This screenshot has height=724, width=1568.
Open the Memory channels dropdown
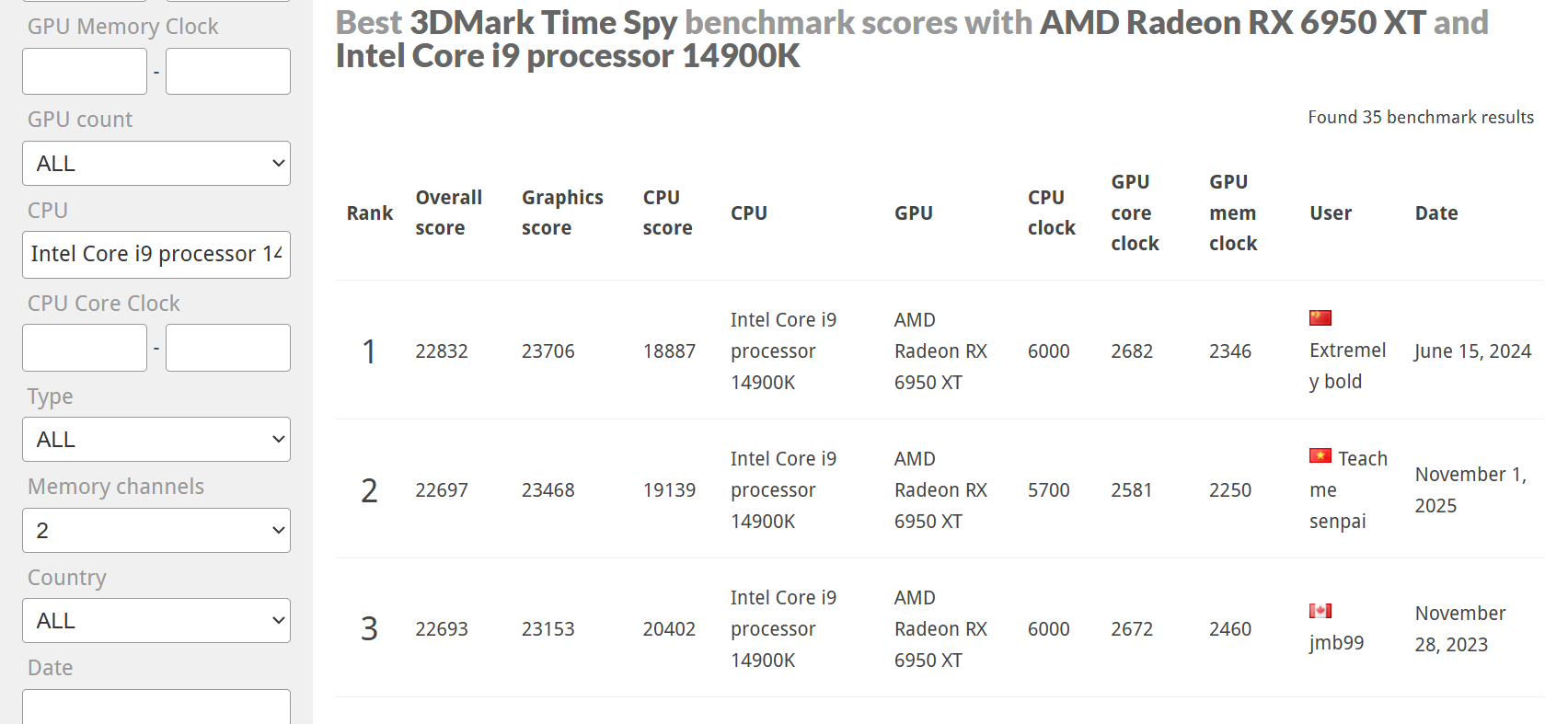[x=156, y=531]
